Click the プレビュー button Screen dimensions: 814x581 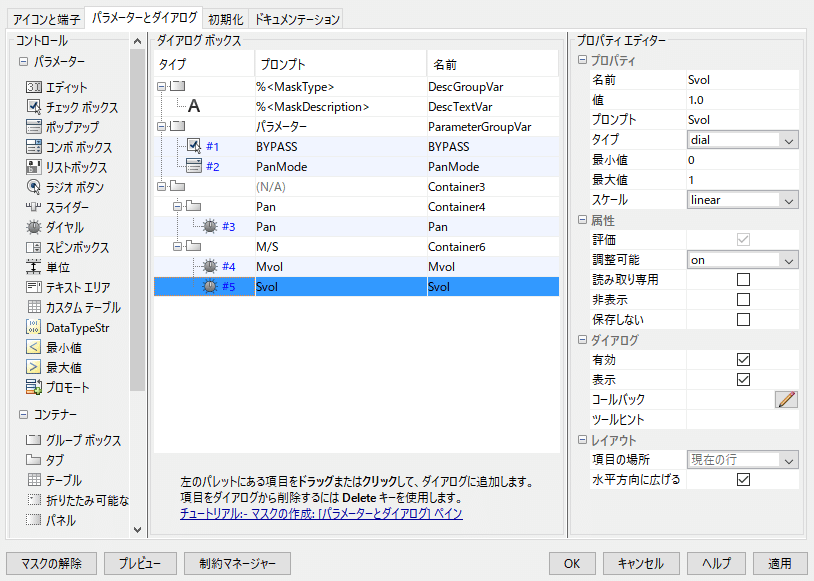click(x=140, y=563)
